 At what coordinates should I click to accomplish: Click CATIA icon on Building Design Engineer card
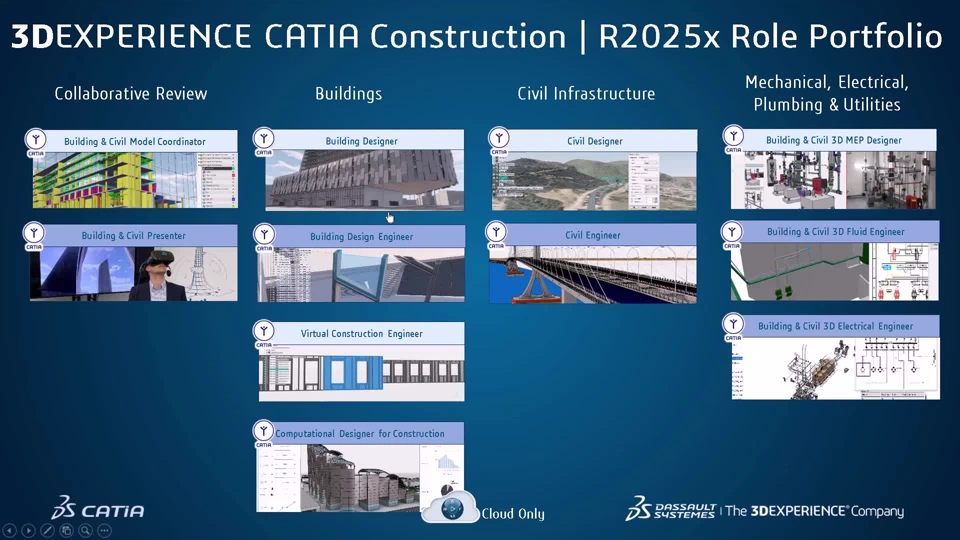pyautogui.click(x=264, y=236)
